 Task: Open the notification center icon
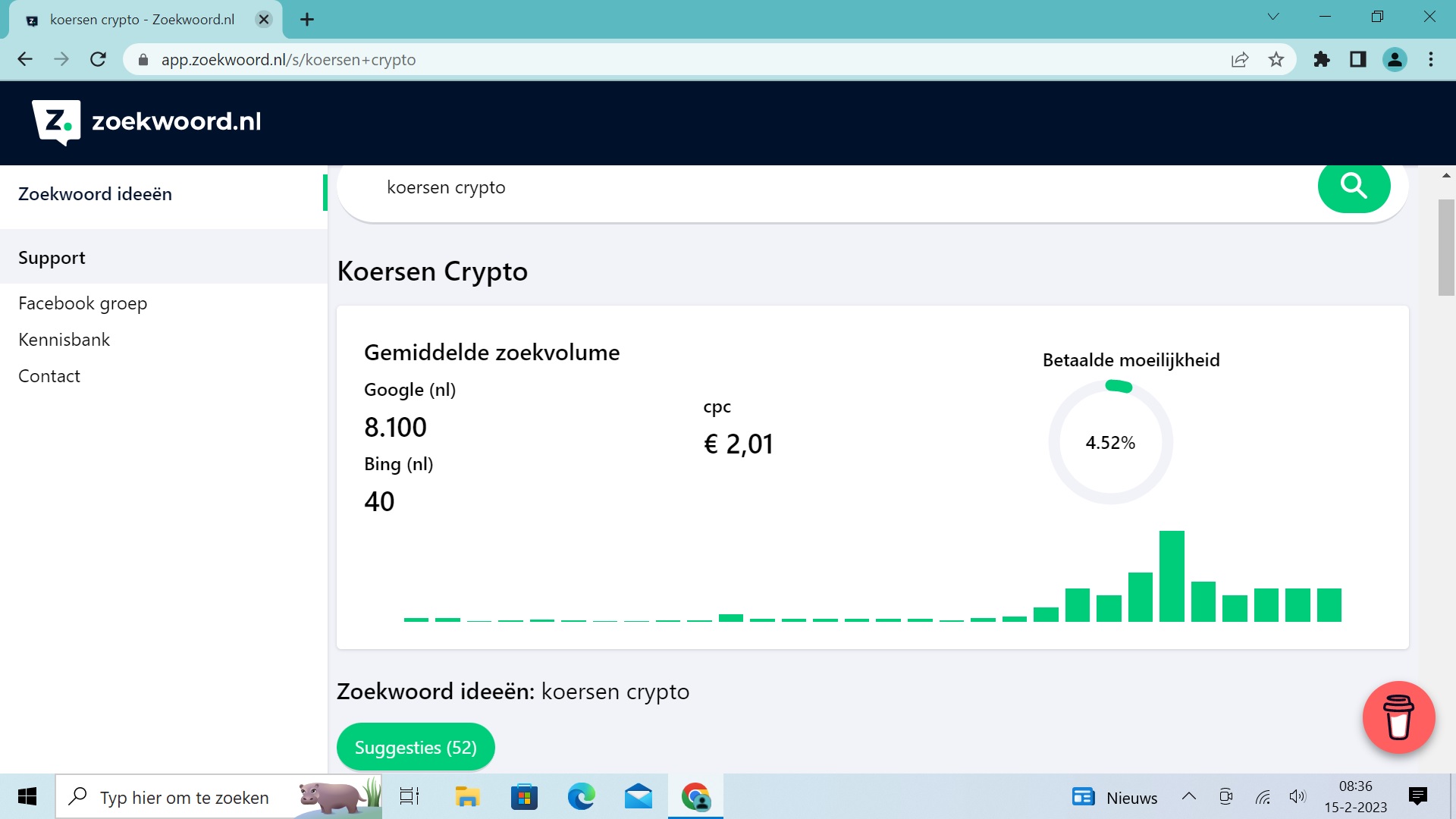[x=1417, y=796]
